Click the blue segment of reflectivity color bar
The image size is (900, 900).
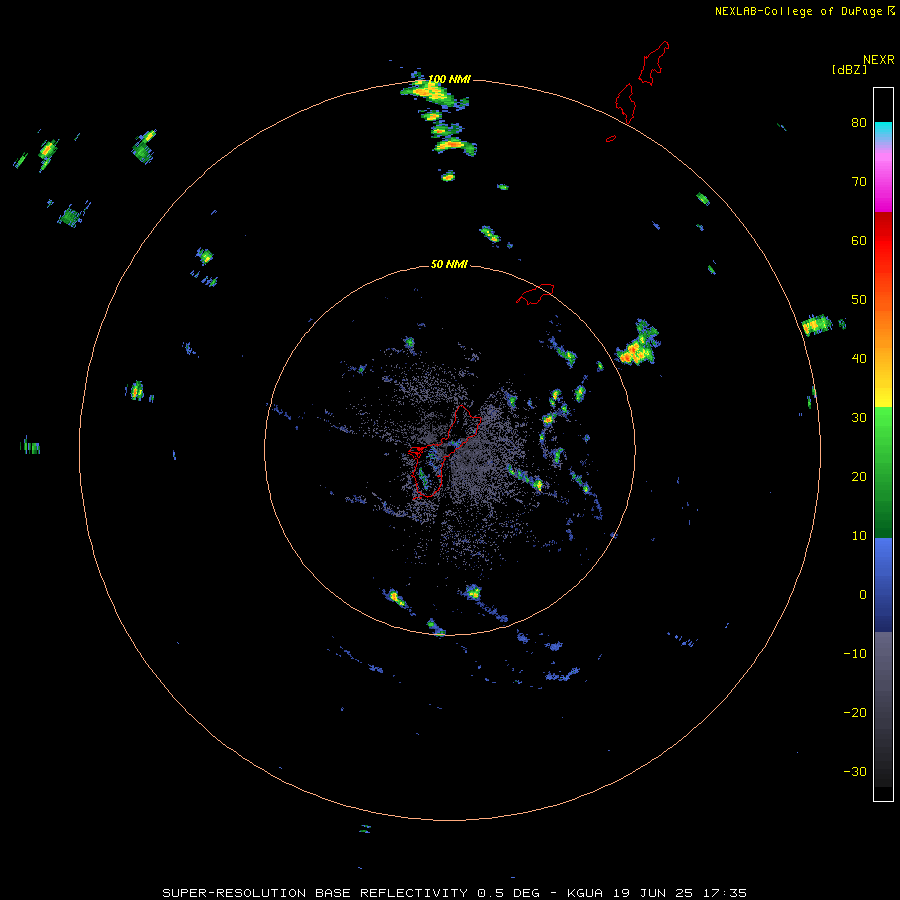[x=883, y=584]
